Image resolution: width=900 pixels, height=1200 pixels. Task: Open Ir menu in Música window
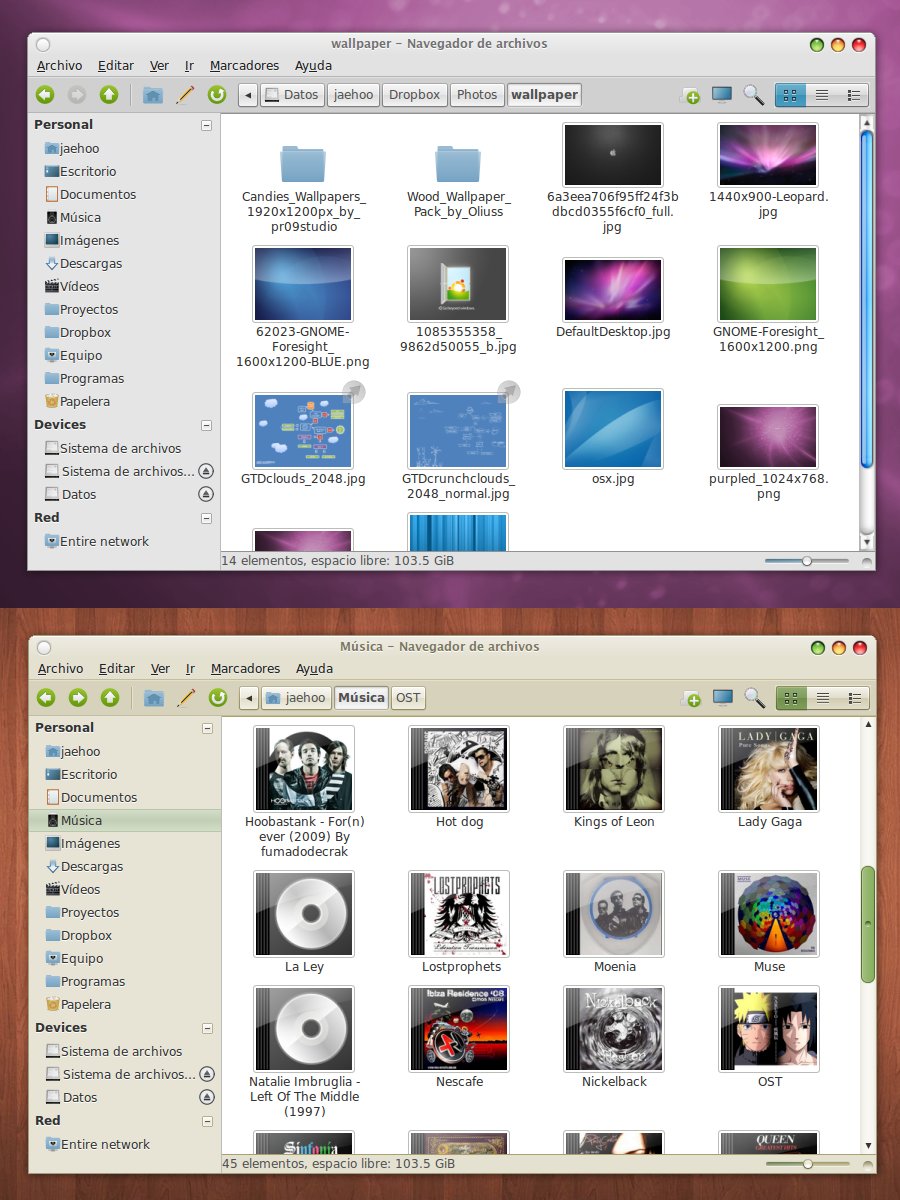[x=190, y=669]
